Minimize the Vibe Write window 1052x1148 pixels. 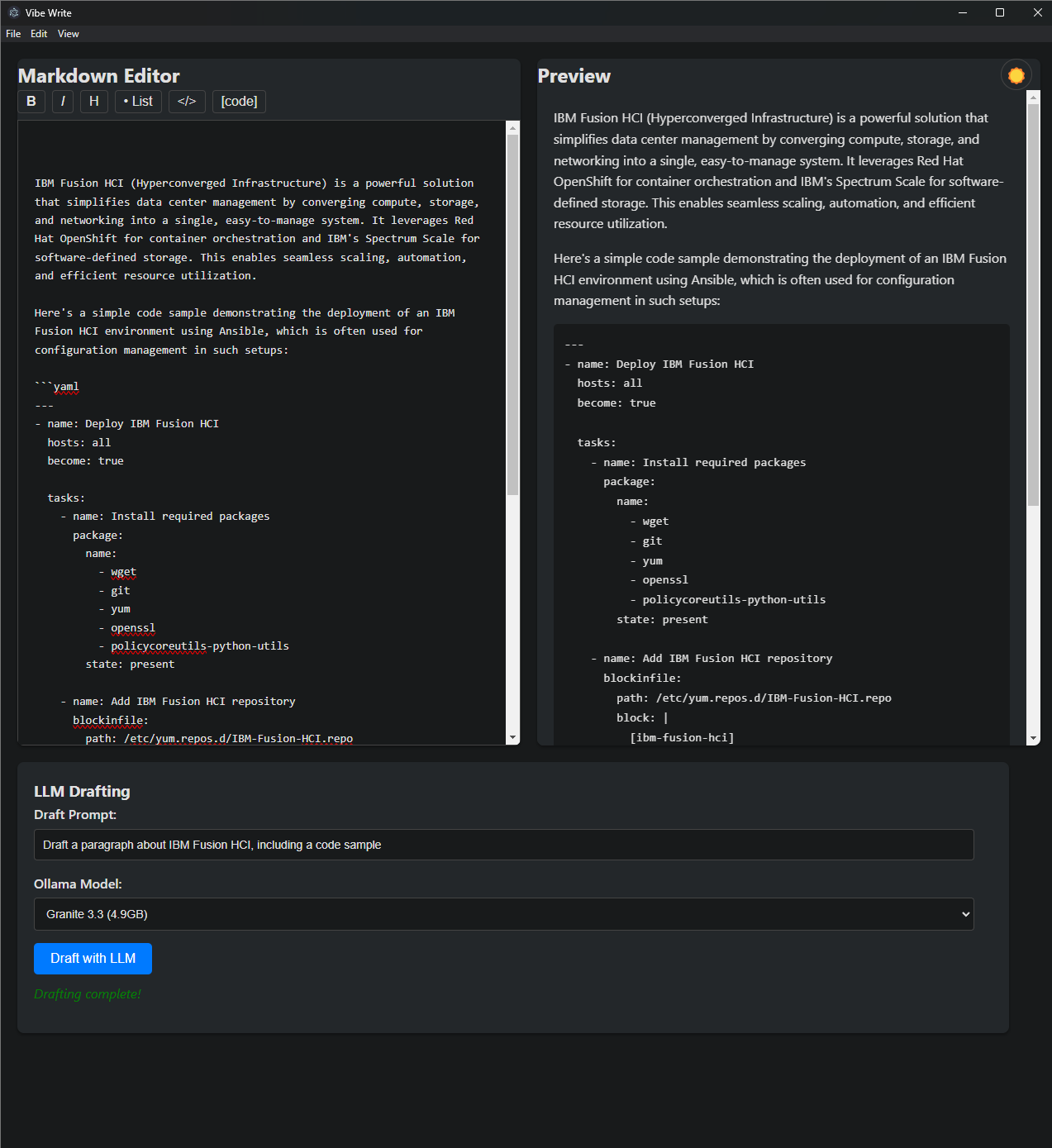(963, 12)
